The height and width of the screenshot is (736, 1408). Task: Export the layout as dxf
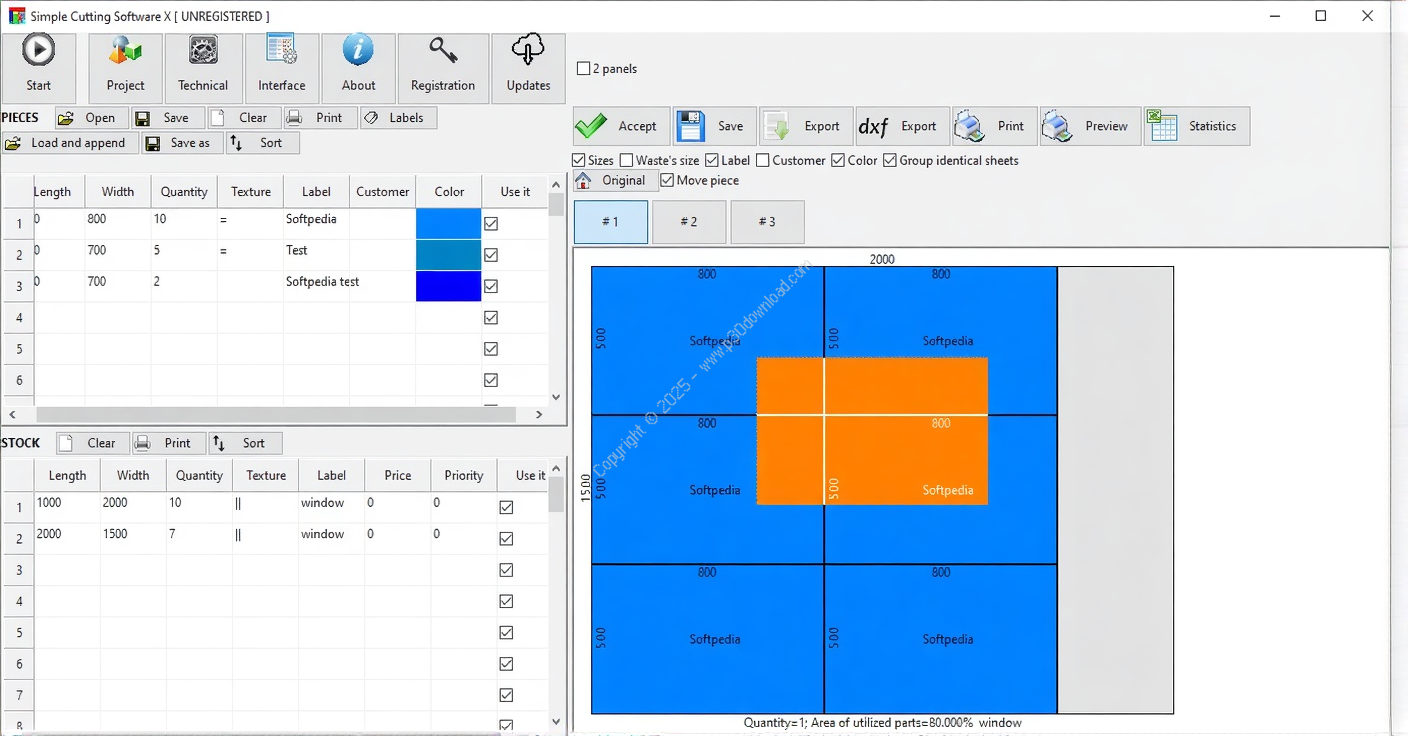coord(898,127)
